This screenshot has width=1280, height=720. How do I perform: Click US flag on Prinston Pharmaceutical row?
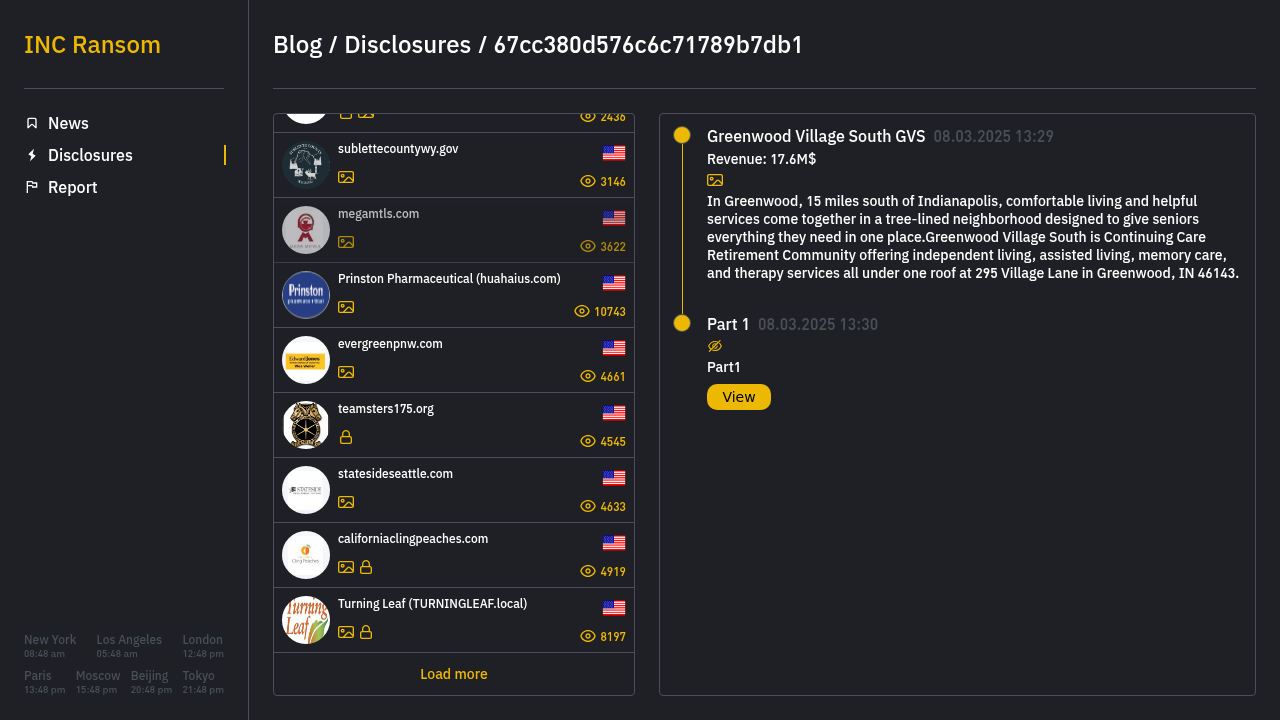click(614, 283)
